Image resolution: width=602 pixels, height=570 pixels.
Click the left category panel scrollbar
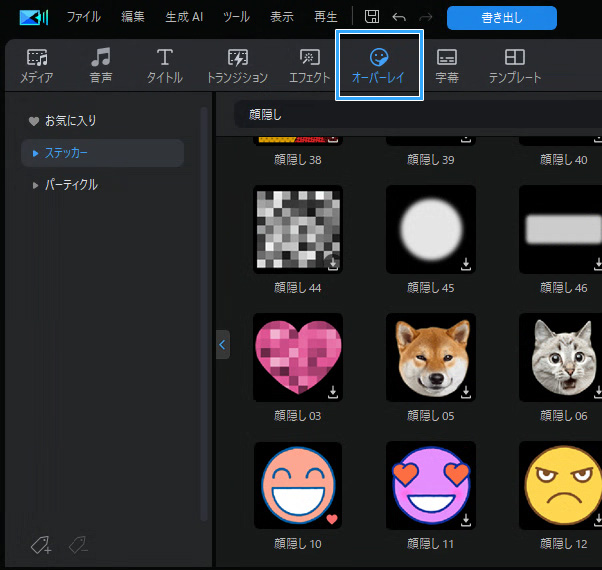[204, 314]
